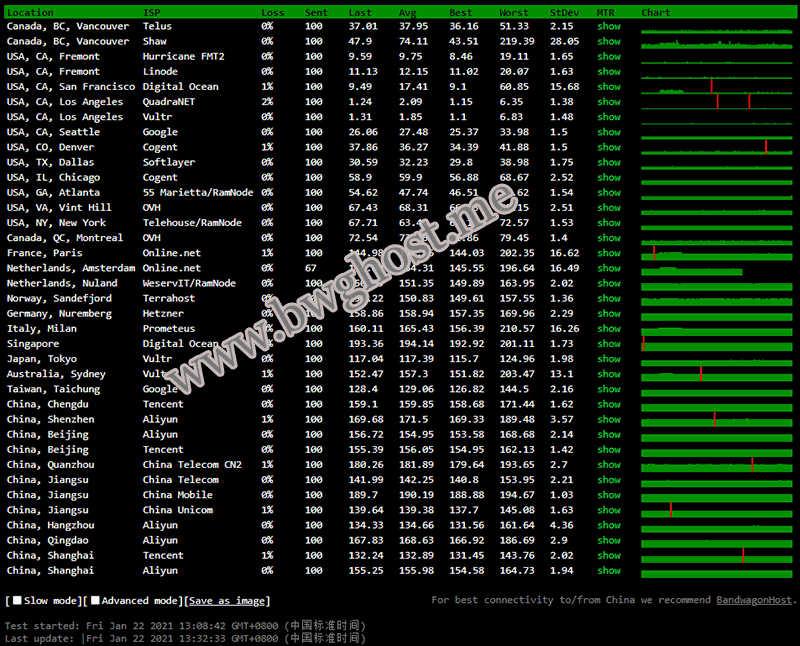Viewport: 800px width, 646px height.
Task: Select the 'Hurricane FMT2' ISP cell
Action: [184, 56]
